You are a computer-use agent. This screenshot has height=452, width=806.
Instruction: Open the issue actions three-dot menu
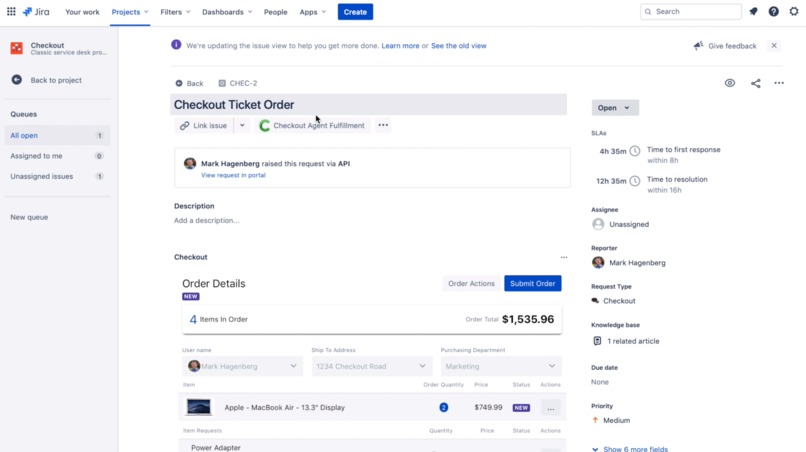coord(779,83)
